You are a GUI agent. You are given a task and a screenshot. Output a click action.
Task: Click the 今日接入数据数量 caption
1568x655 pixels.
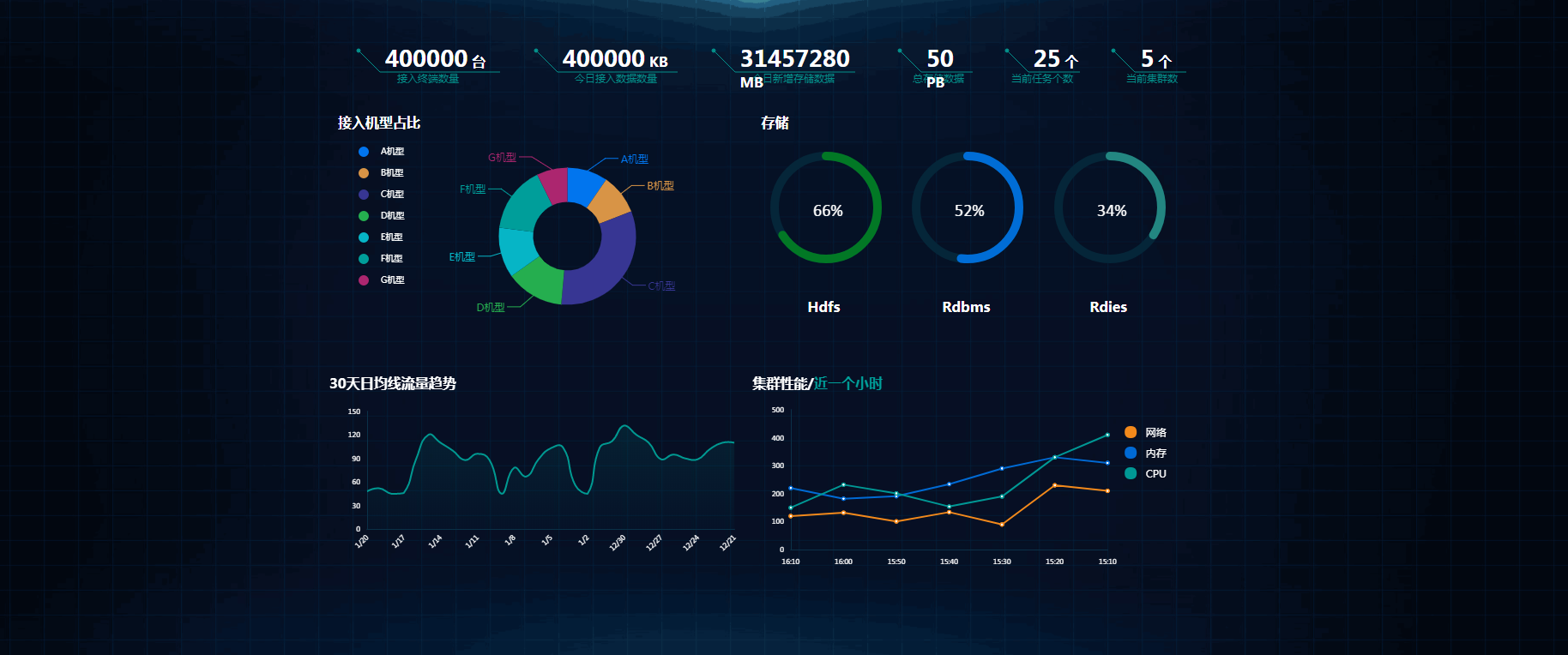coord(616,79)
